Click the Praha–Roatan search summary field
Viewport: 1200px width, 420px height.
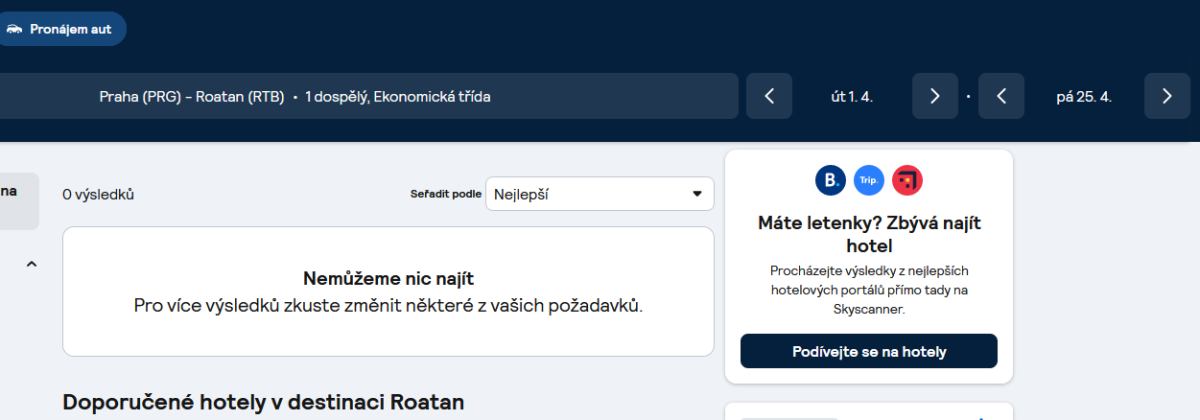(x=295, y=97)
